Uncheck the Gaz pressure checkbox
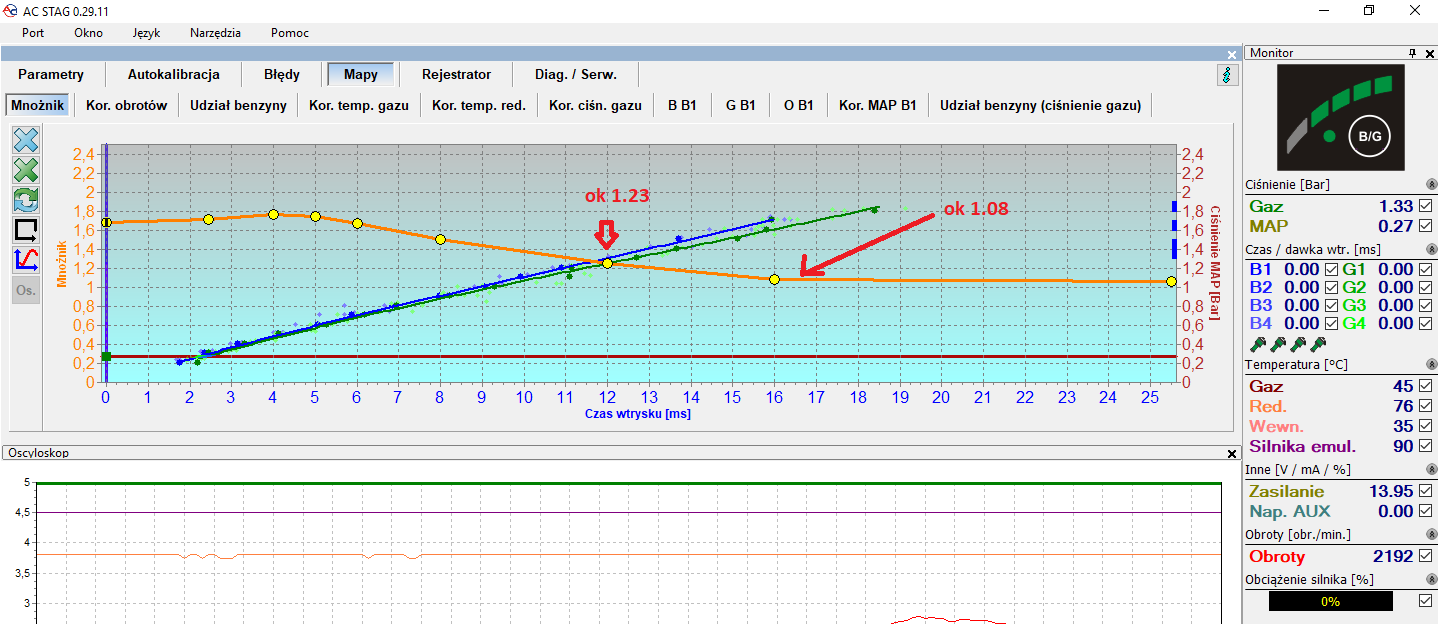This screenshot has height=624, width=1438. (1425, 206)
